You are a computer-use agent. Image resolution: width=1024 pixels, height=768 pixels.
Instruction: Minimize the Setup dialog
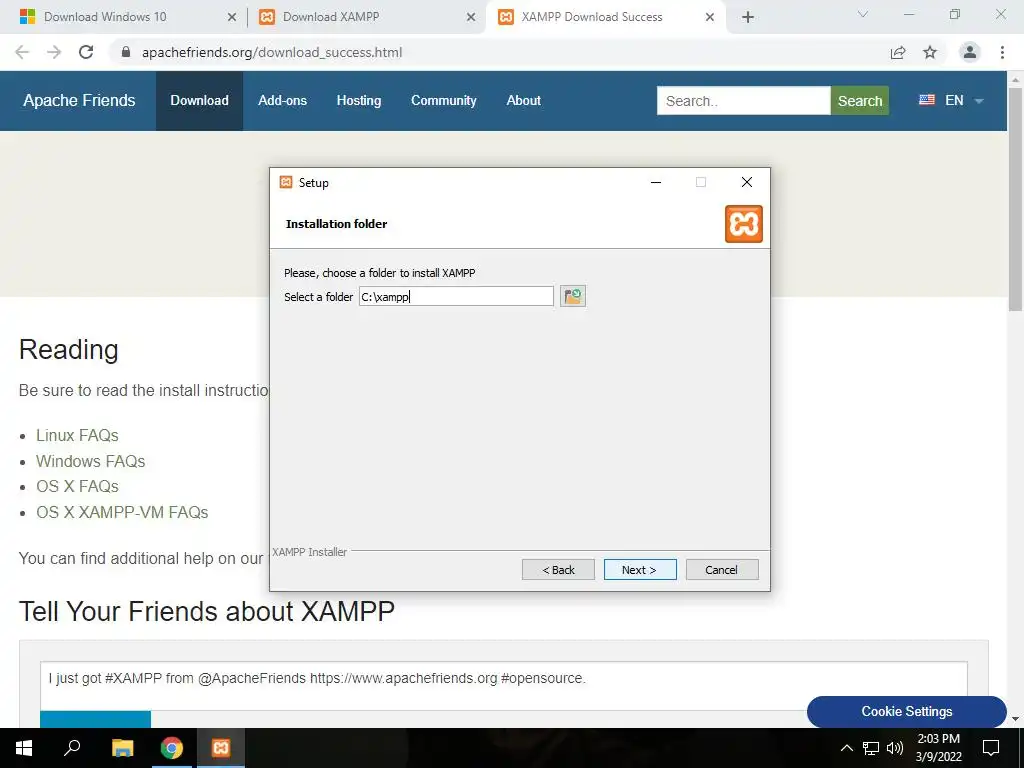(x=656, y=182)
